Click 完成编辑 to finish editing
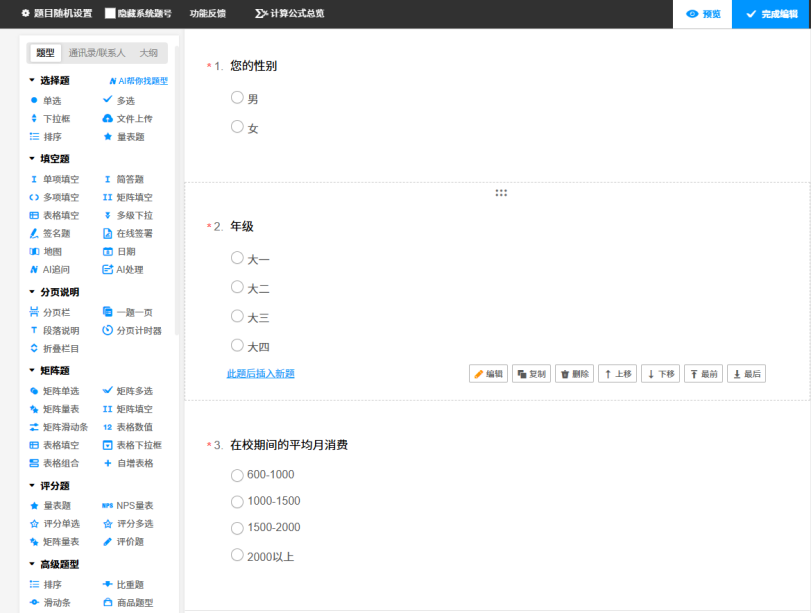Viewport: 812px width, 613px height. coord(771,14)
